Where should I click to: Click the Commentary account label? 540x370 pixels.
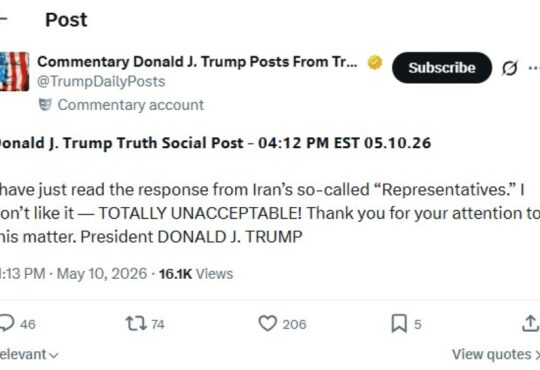(131, 105)
